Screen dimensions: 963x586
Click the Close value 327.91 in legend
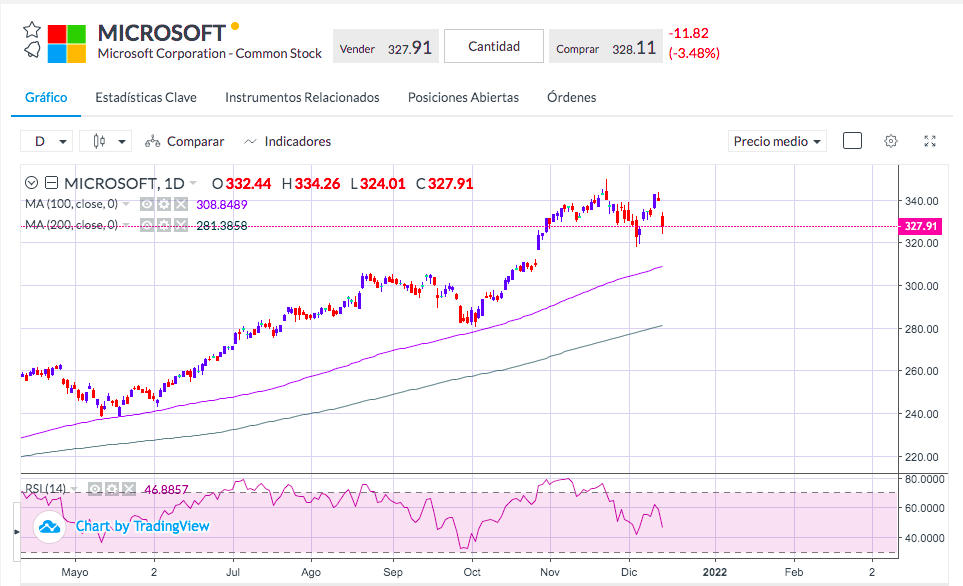[451, 184]
